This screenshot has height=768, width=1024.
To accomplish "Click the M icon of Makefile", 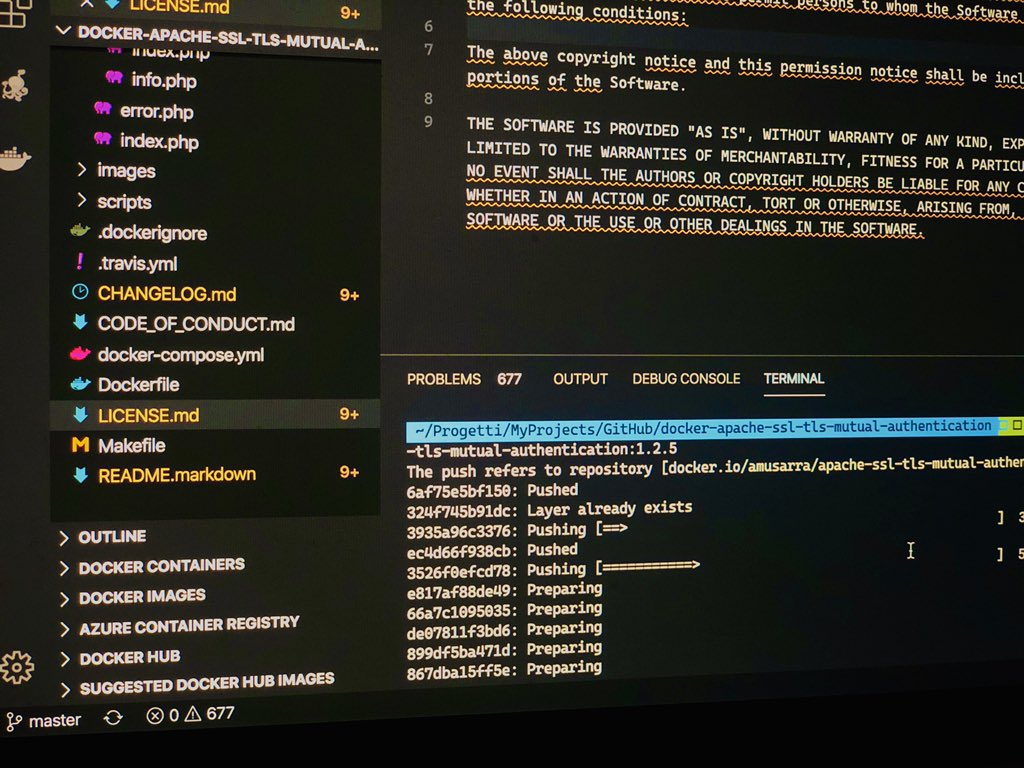I will (80, 445).
